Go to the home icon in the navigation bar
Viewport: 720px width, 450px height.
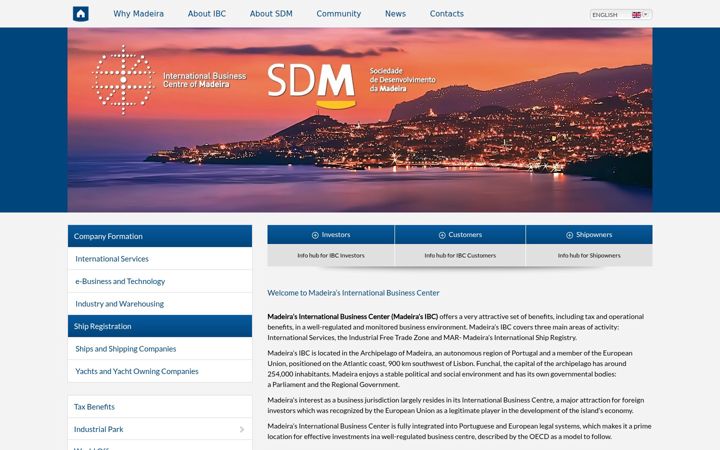[x=80, y=14]
